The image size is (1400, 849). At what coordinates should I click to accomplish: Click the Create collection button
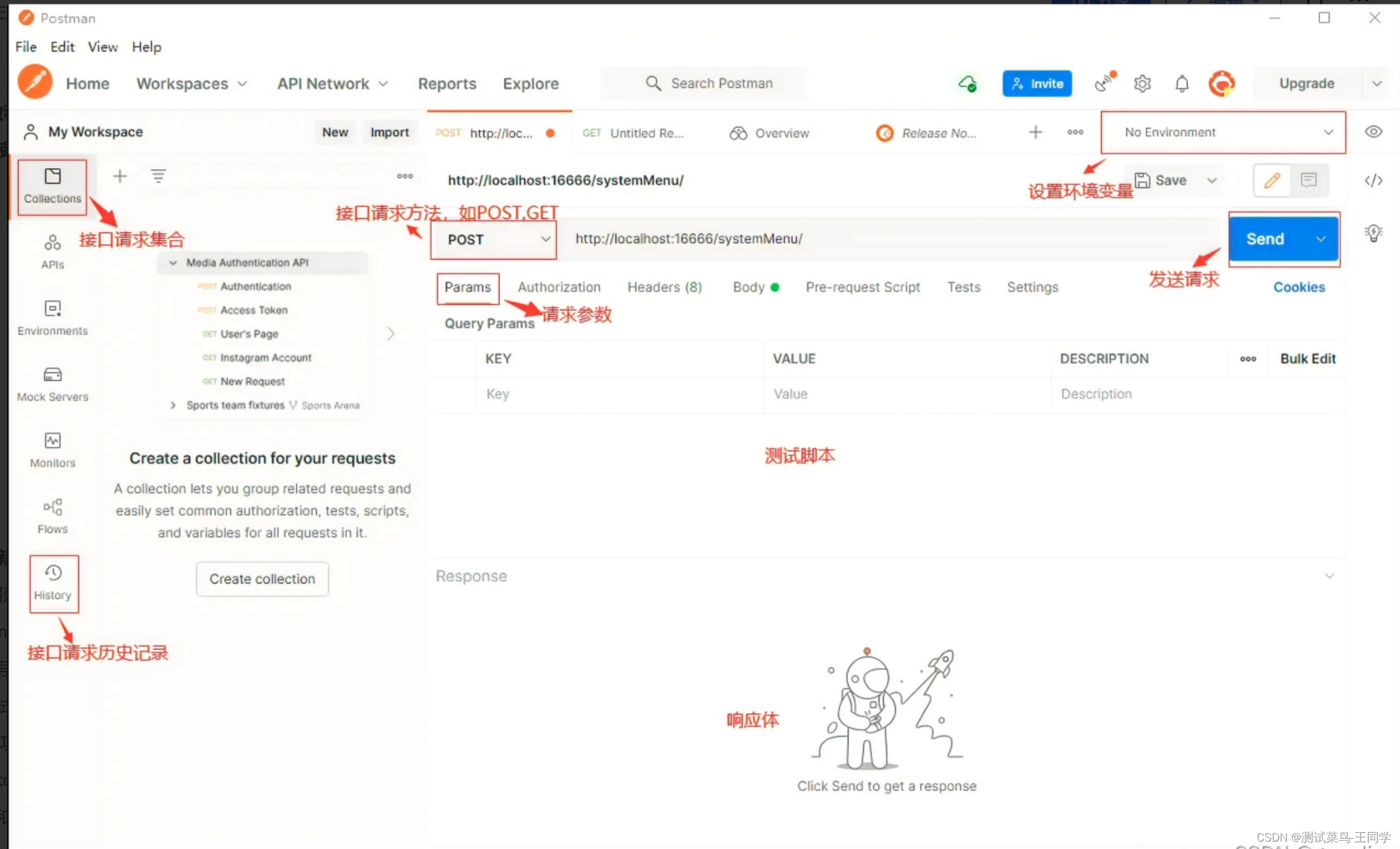click(262, 579)
